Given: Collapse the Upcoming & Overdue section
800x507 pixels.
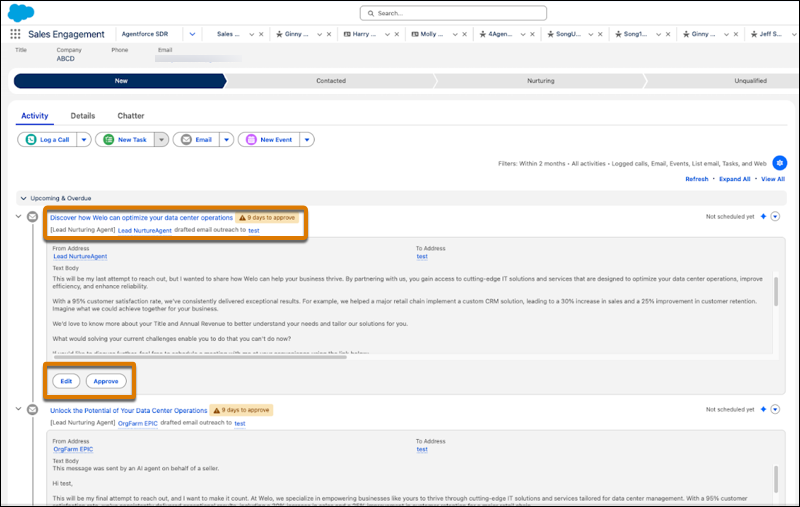Looking at the screenshot, I should click(x=23, y=198).
